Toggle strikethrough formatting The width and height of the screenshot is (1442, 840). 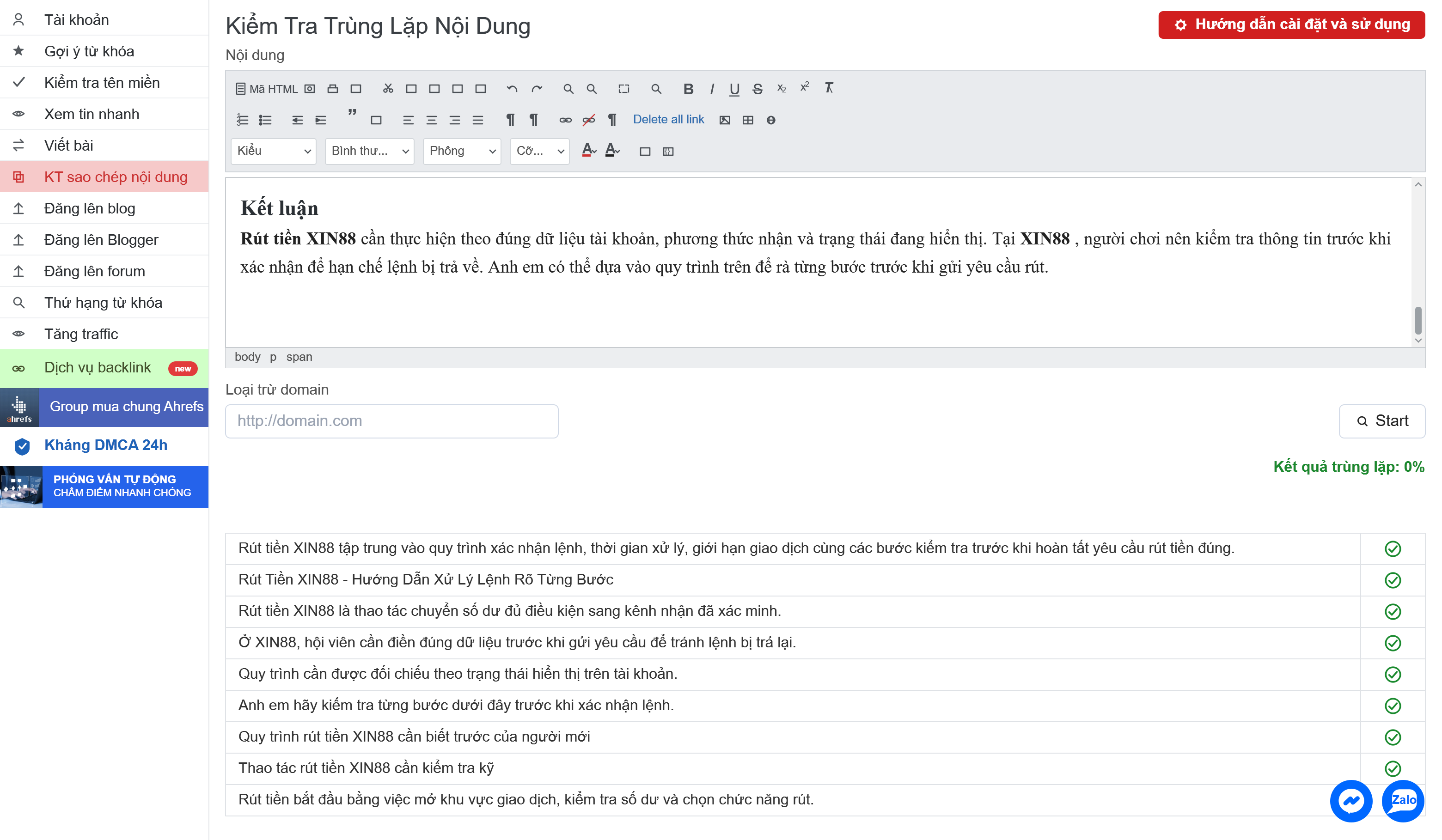tap(758, 89)
